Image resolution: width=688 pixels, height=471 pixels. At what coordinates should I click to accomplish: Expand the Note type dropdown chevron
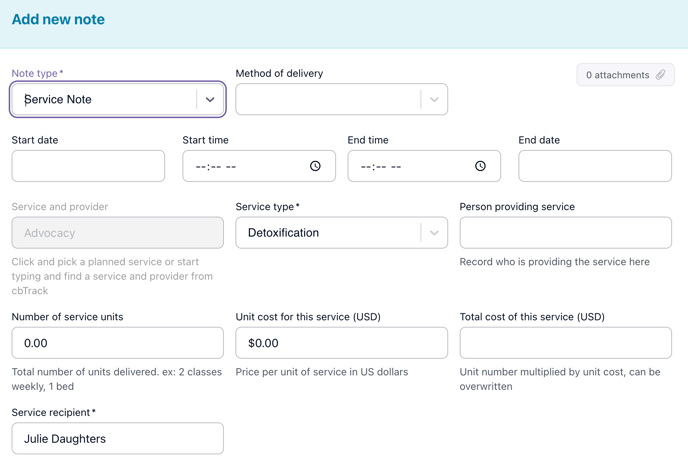pyautogui.click(x=210, y=100)
